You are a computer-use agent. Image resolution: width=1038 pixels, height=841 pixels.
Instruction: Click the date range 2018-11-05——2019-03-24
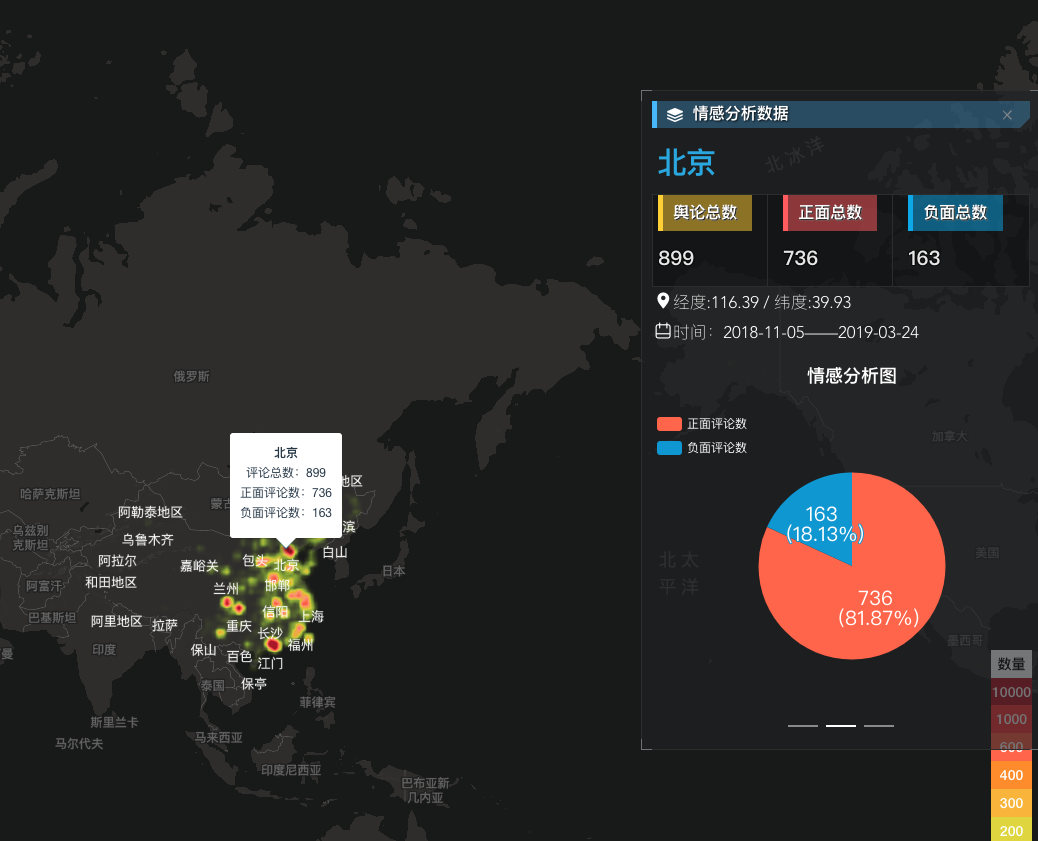pyautogui.click(x=821, y=332)
